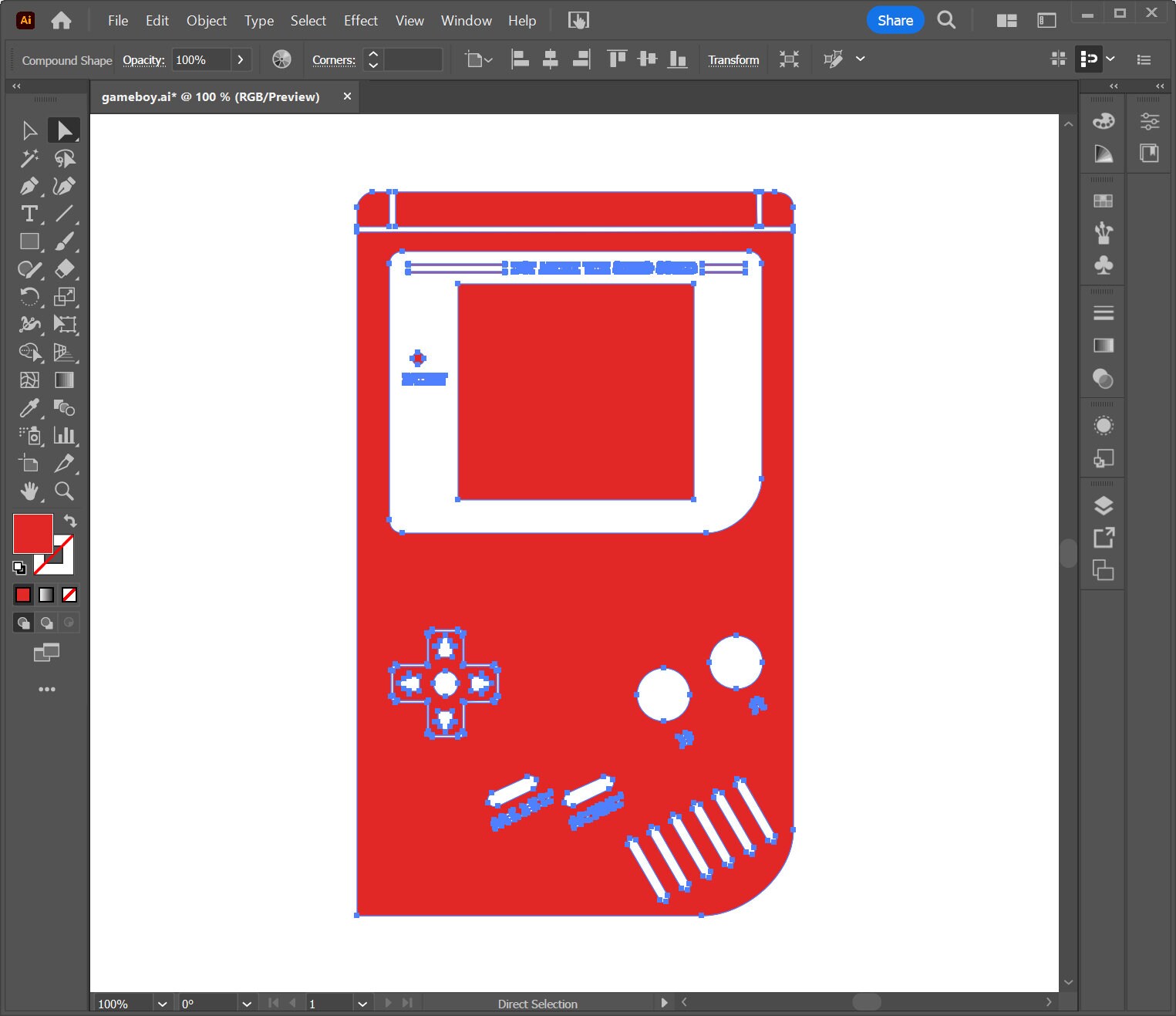Viewport: 1176px width, 1016px height.
Task: Click the Share button
Action: (895, 20)
